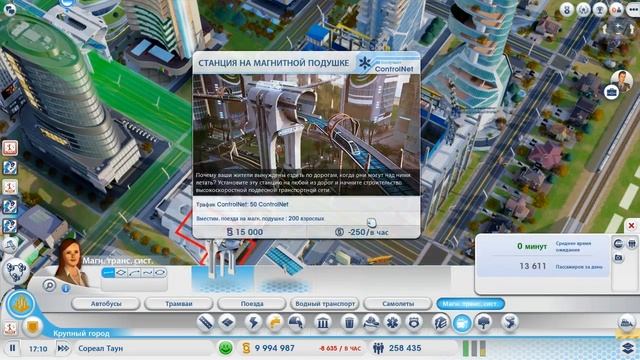
Task: Open the Power lightning bolt menu
Action: coord(253,322)
